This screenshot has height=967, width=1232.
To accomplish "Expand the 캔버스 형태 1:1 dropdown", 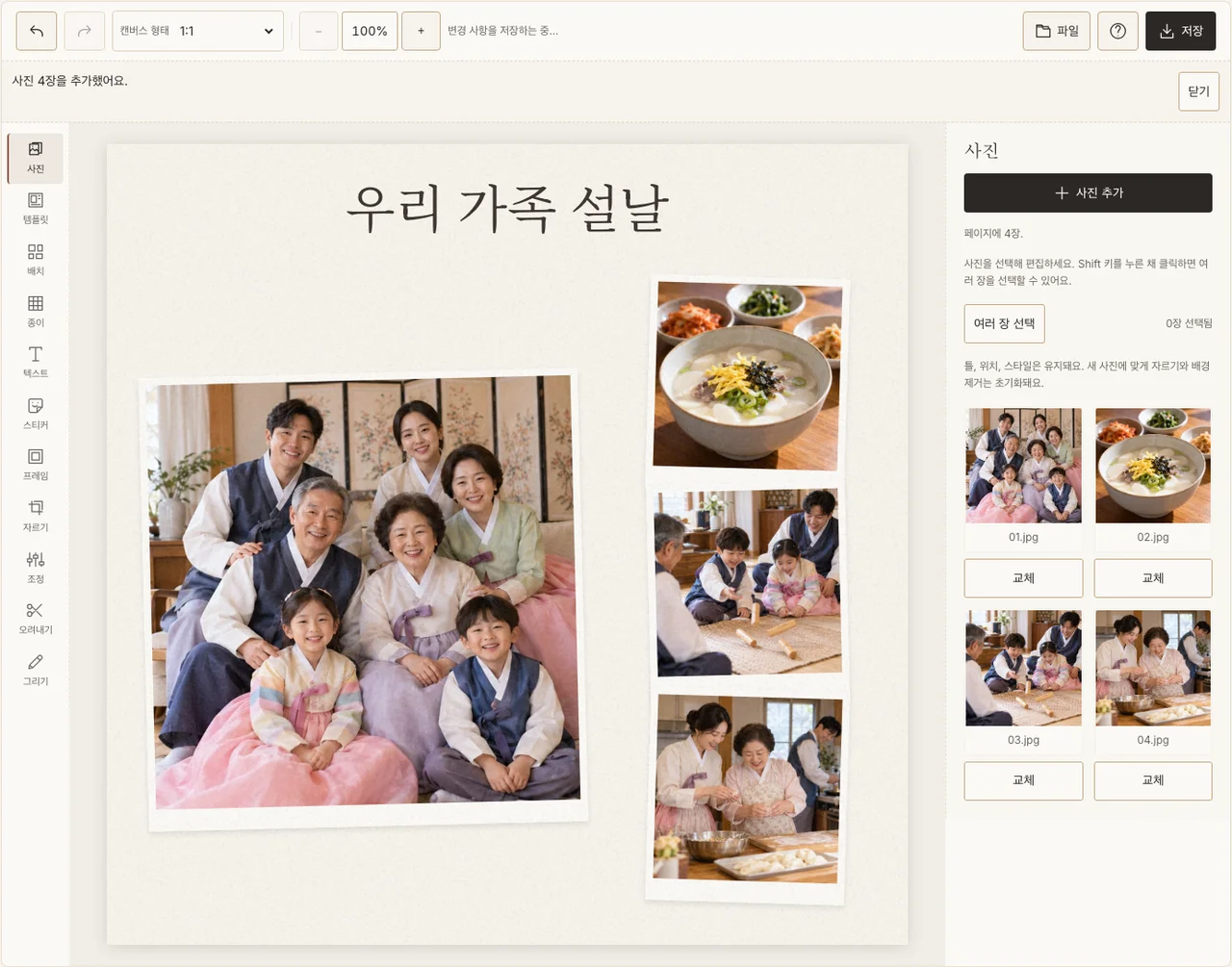I will coord(198,31).
